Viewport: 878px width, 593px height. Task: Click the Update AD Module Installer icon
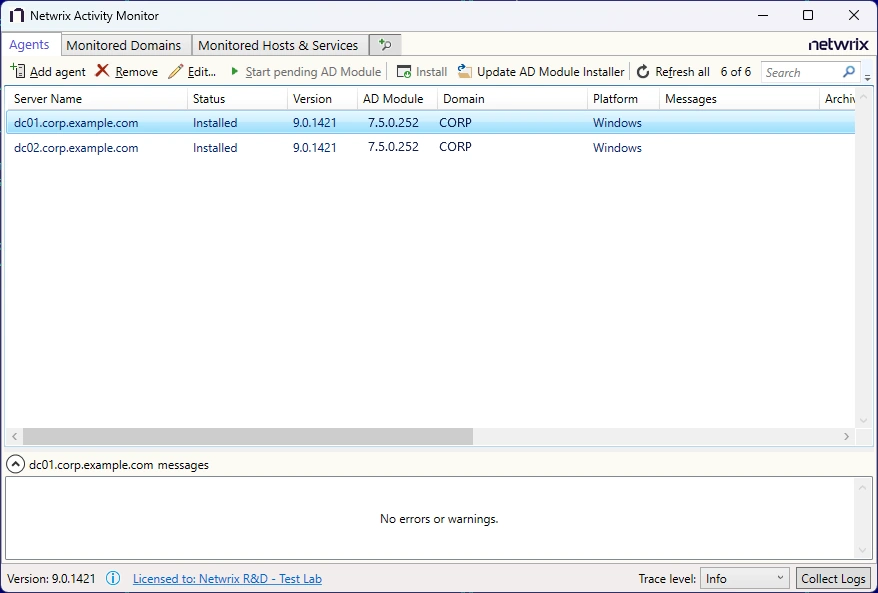pos(465,72)
